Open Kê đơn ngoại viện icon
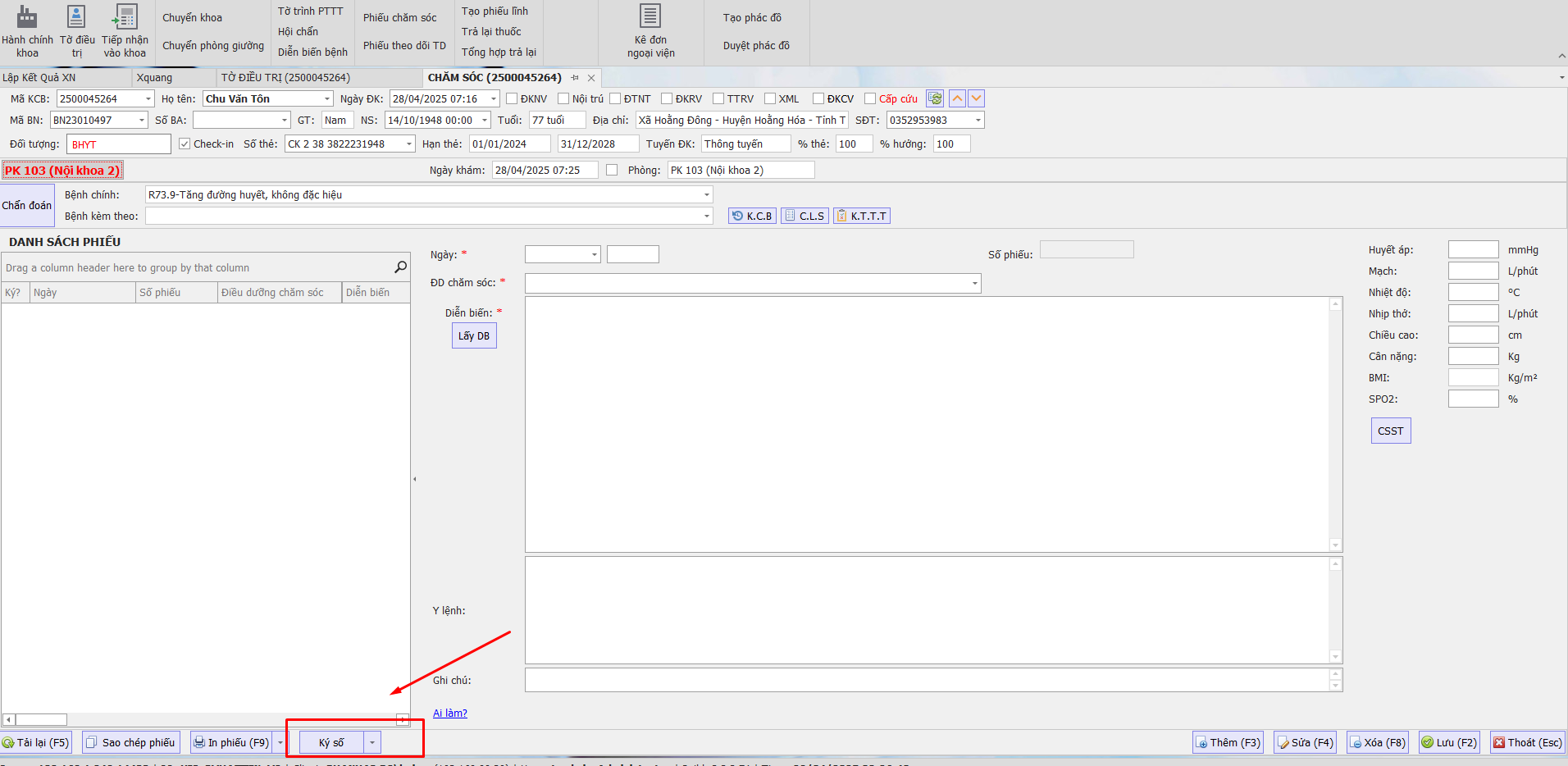This screenshot has height=766, width=1568. [650, 16]
